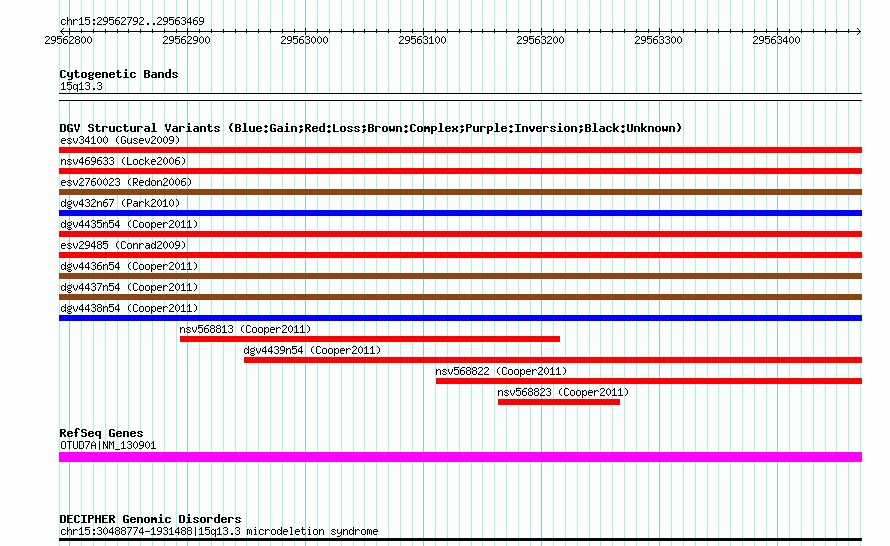Open the nsv568813 (Cooper2011) red bar
The width and height of the screenshot is (890, 546).
[370, 339]
